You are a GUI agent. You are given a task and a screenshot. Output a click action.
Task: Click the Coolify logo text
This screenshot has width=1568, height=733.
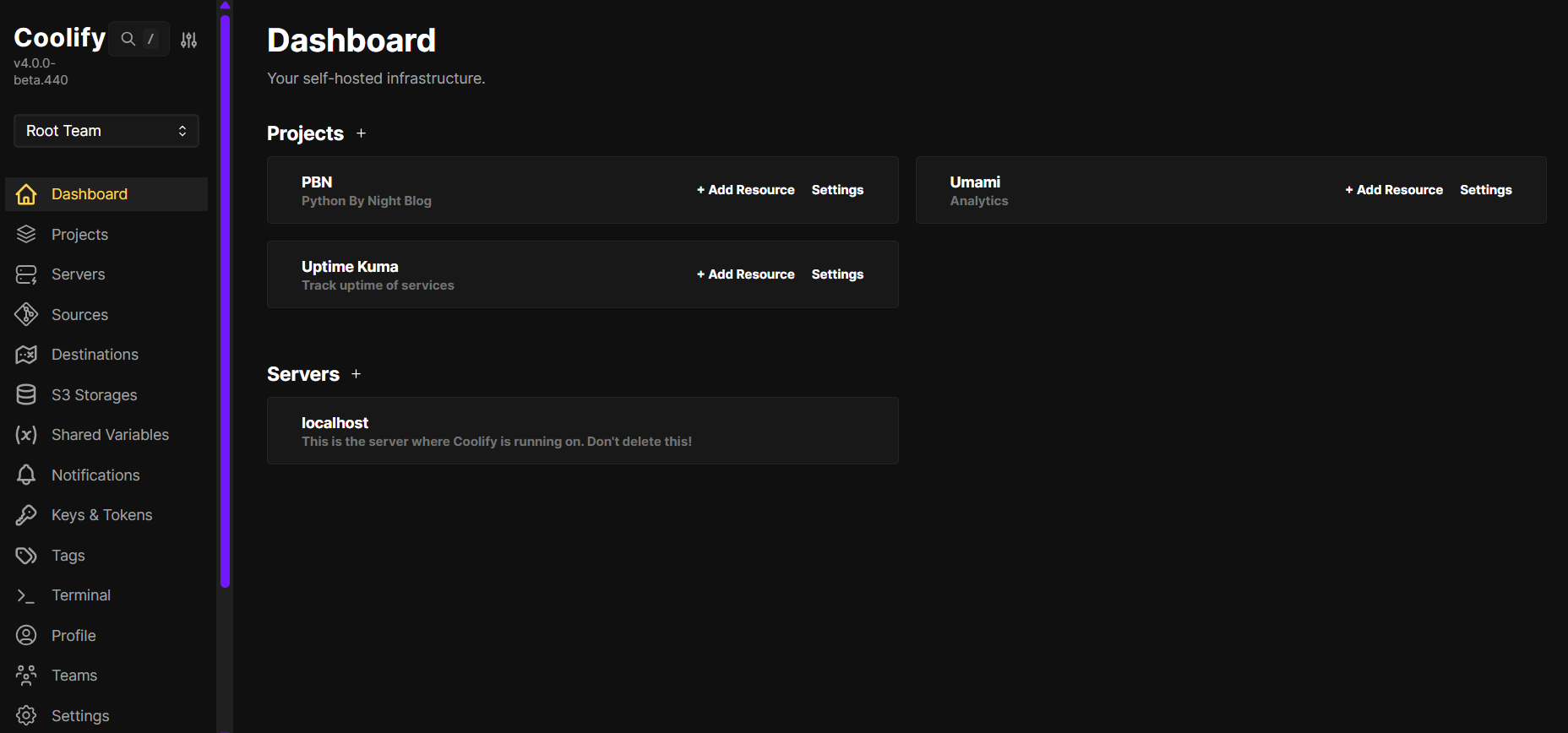(60, 37)
